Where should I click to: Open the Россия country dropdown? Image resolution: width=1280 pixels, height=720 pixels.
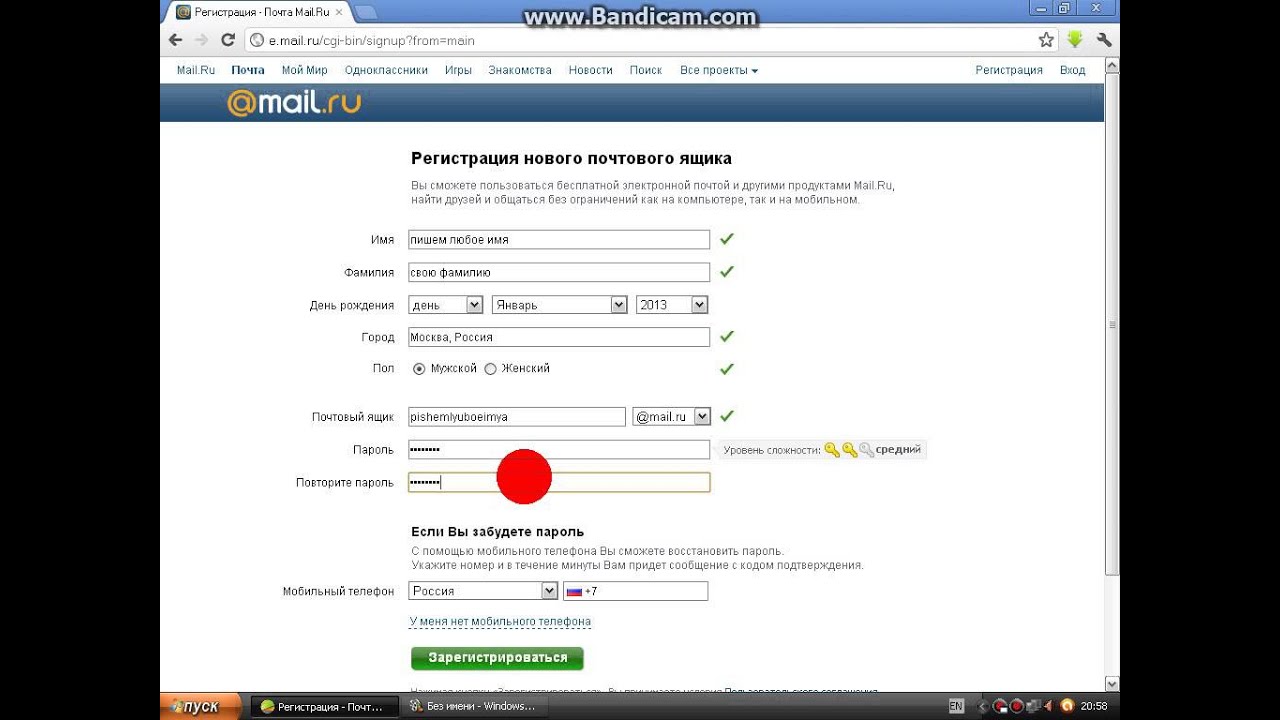click(x=483, y=591)
